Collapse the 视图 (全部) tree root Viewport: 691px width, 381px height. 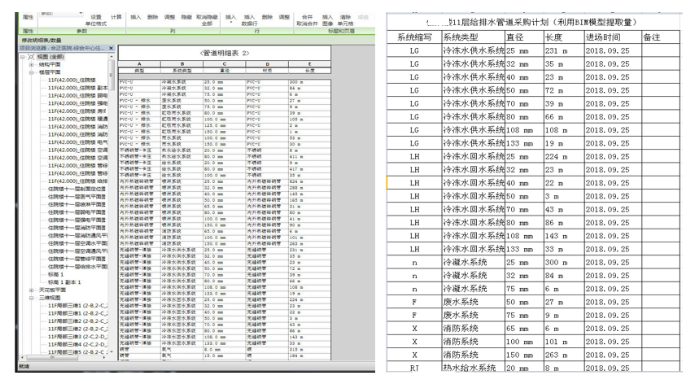tap(22, 57)
